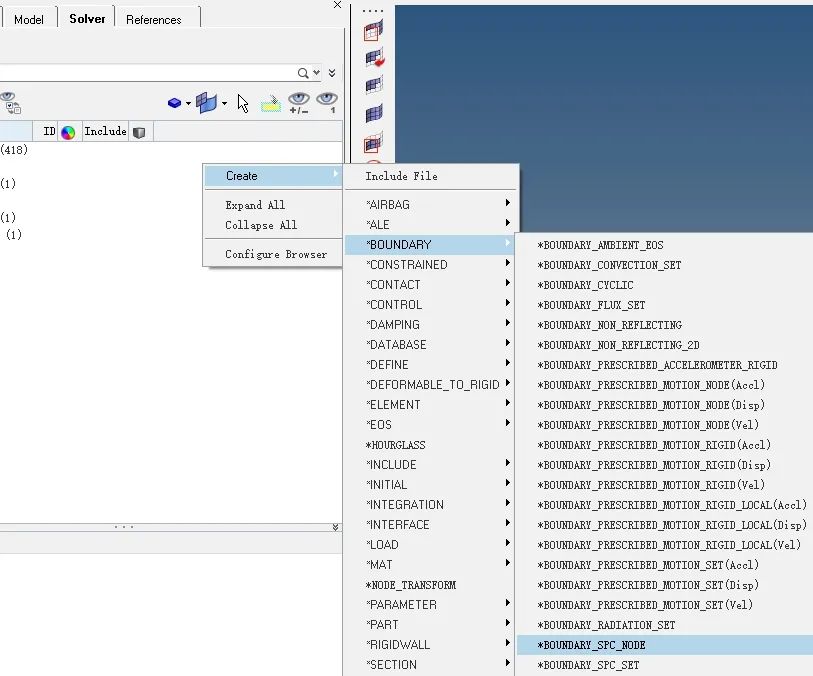Open dropdown arrow next to component surface icon
813x676 pixels.
224,103
